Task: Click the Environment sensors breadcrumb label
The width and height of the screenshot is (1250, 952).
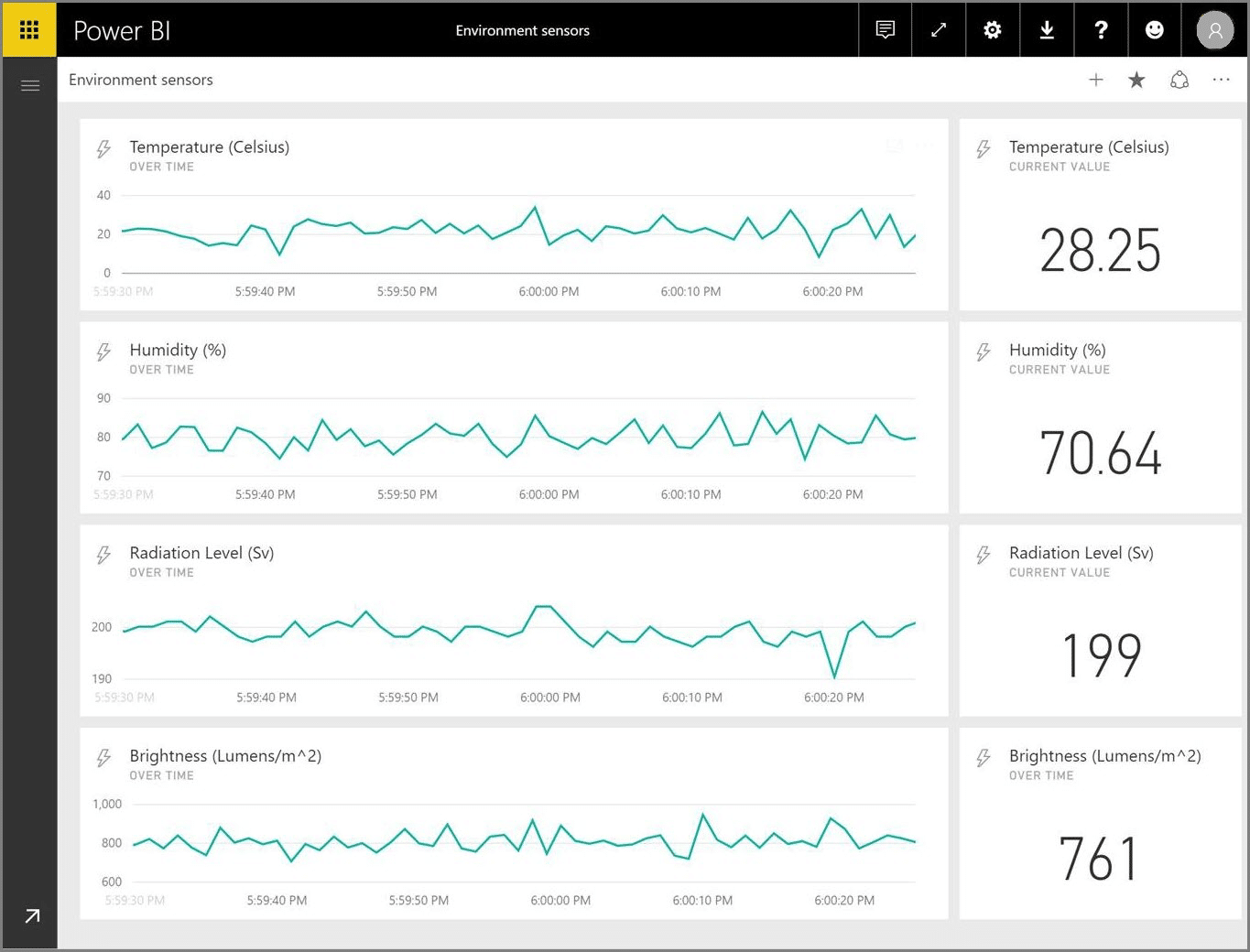Action: coord(140,80)
